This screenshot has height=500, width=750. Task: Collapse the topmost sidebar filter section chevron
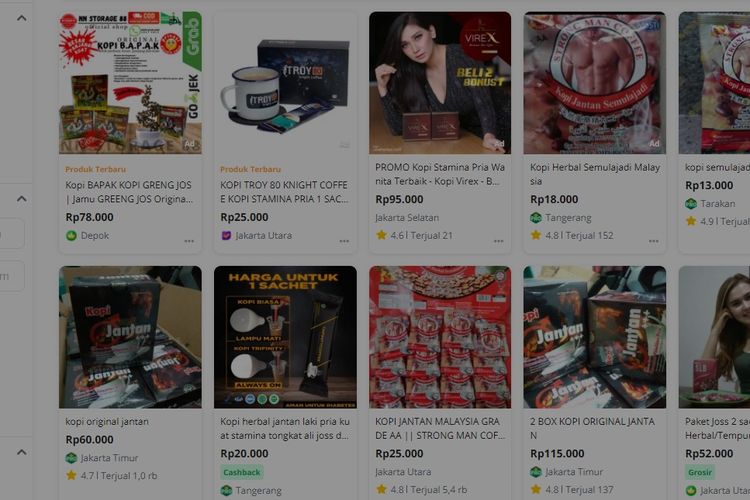[x=22, y=18]
